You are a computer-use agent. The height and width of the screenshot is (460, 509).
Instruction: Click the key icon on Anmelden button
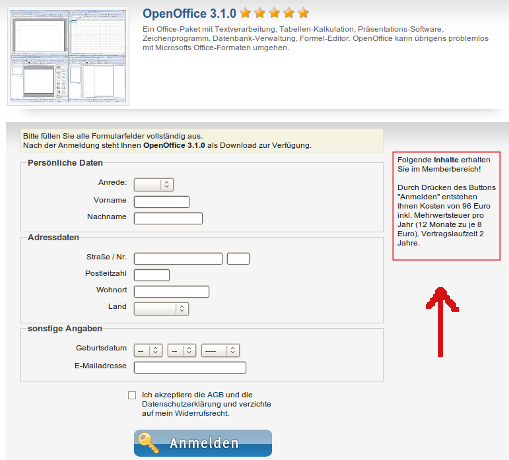pos(148,443)
